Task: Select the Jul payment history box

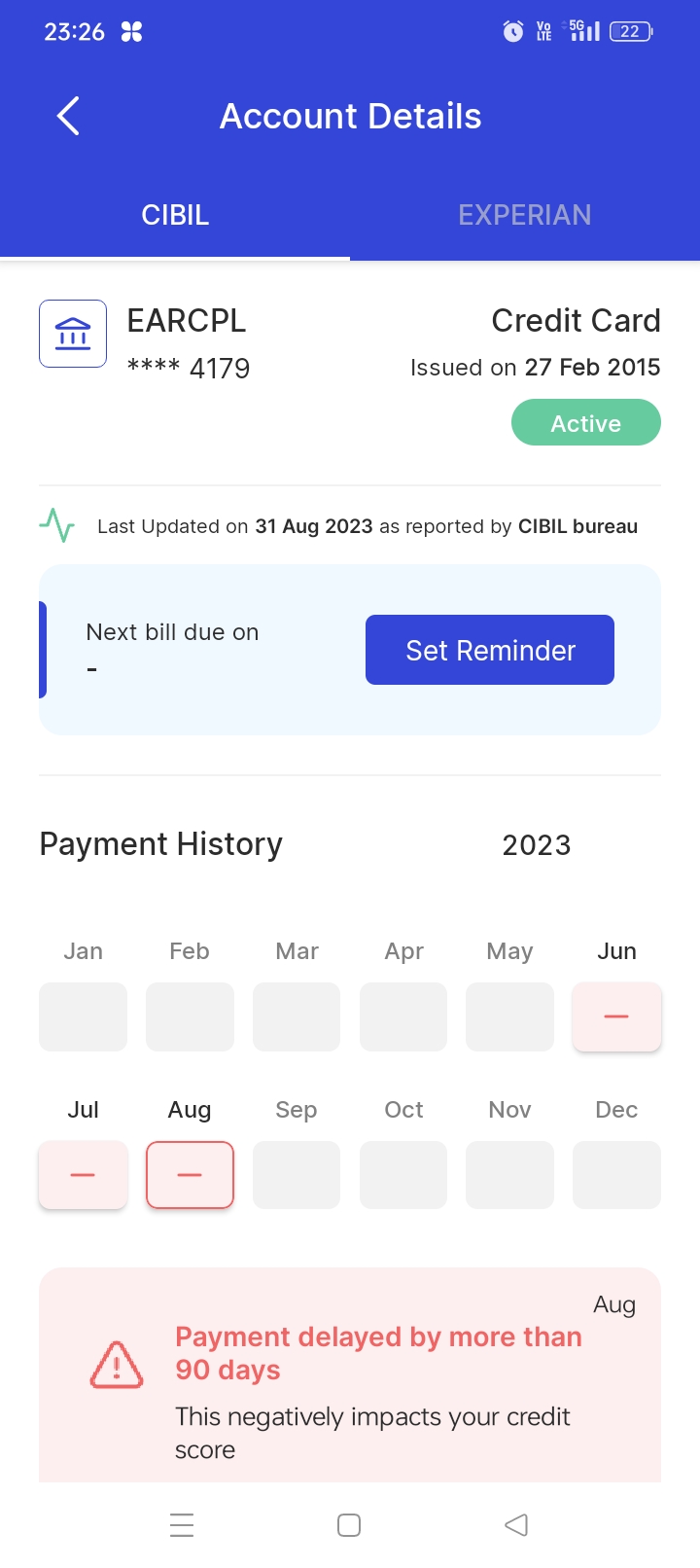Action: tap(84, 1175)
